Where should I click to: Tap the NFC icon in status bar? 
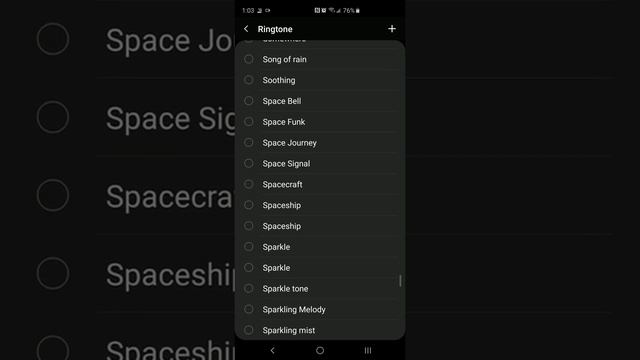click(317, 11)
